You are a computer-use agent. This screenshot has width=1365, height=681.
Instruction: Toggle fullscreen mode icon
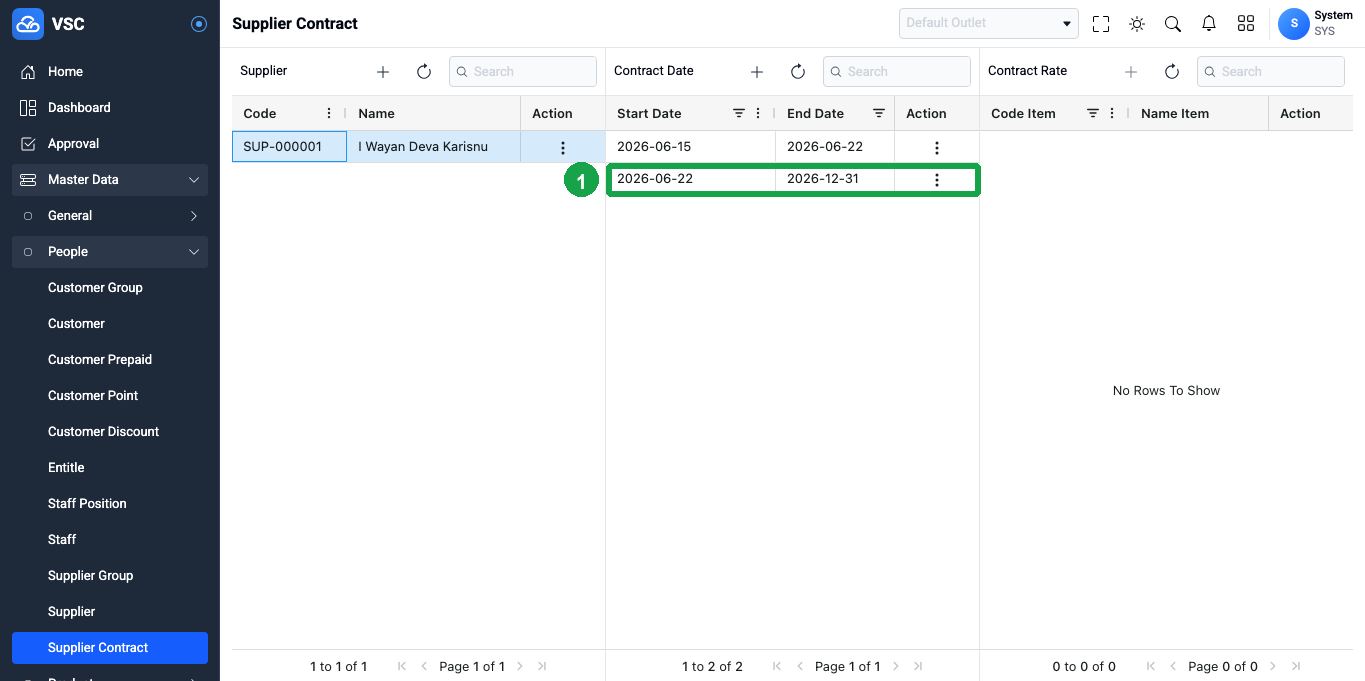pos(1101,24)
